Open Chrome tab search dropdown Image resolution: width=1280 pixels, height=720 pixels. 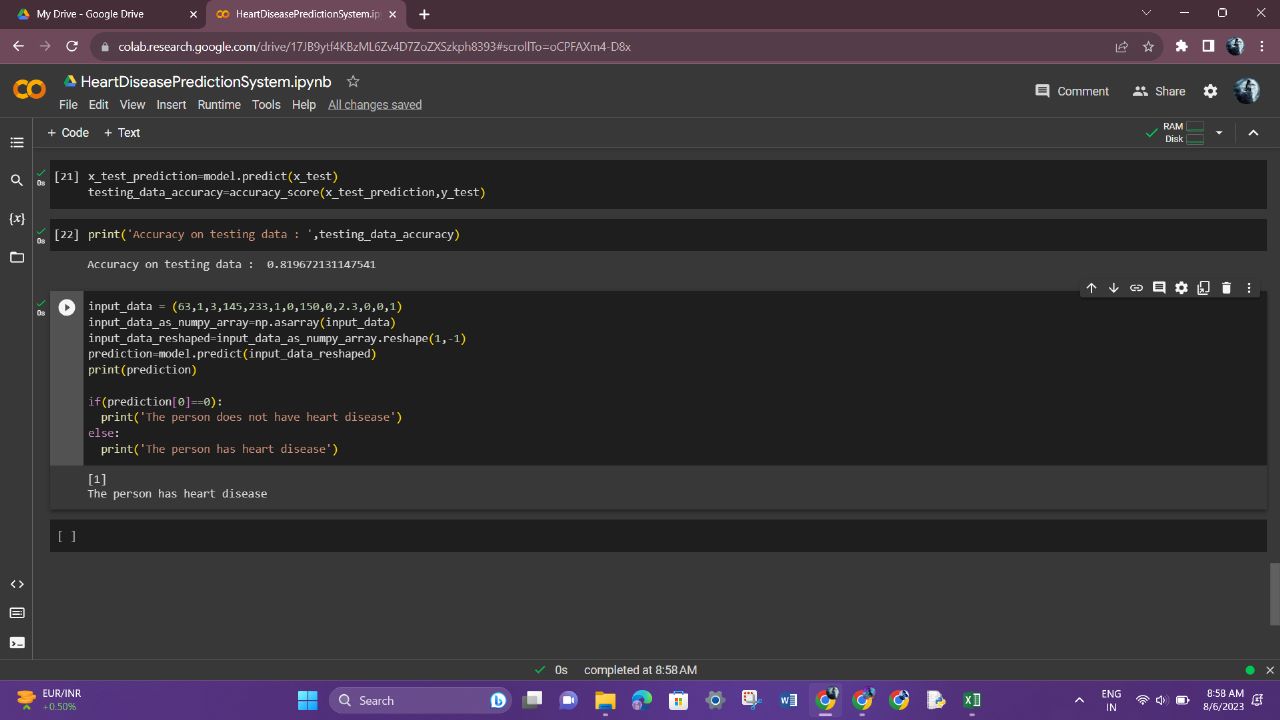1146,14
